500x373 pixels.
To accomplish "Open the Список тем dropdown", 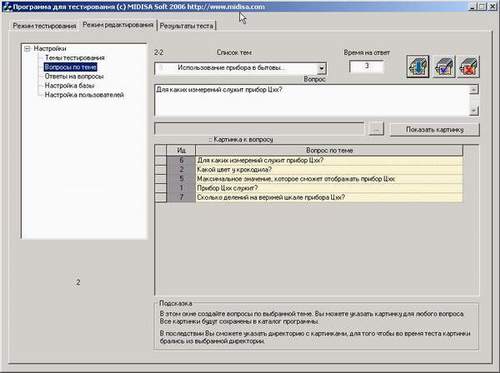I will pyautogui.click(x=321, y=68).
